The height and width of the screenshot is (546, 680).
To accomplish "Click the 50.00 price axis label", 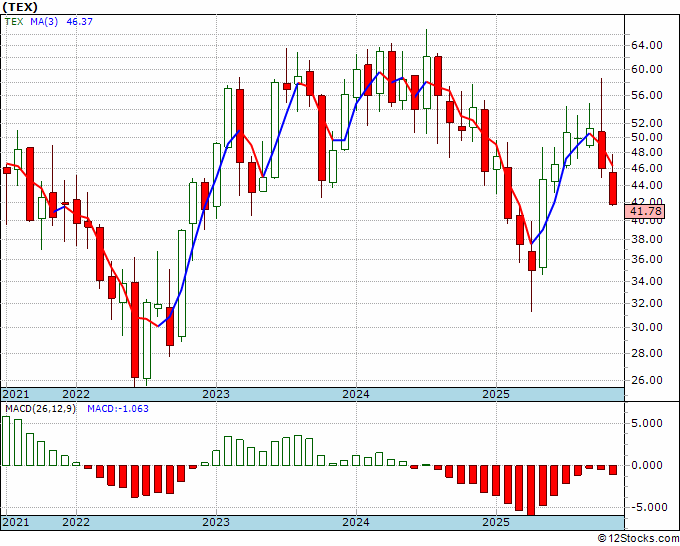I will tap(646, 137).
